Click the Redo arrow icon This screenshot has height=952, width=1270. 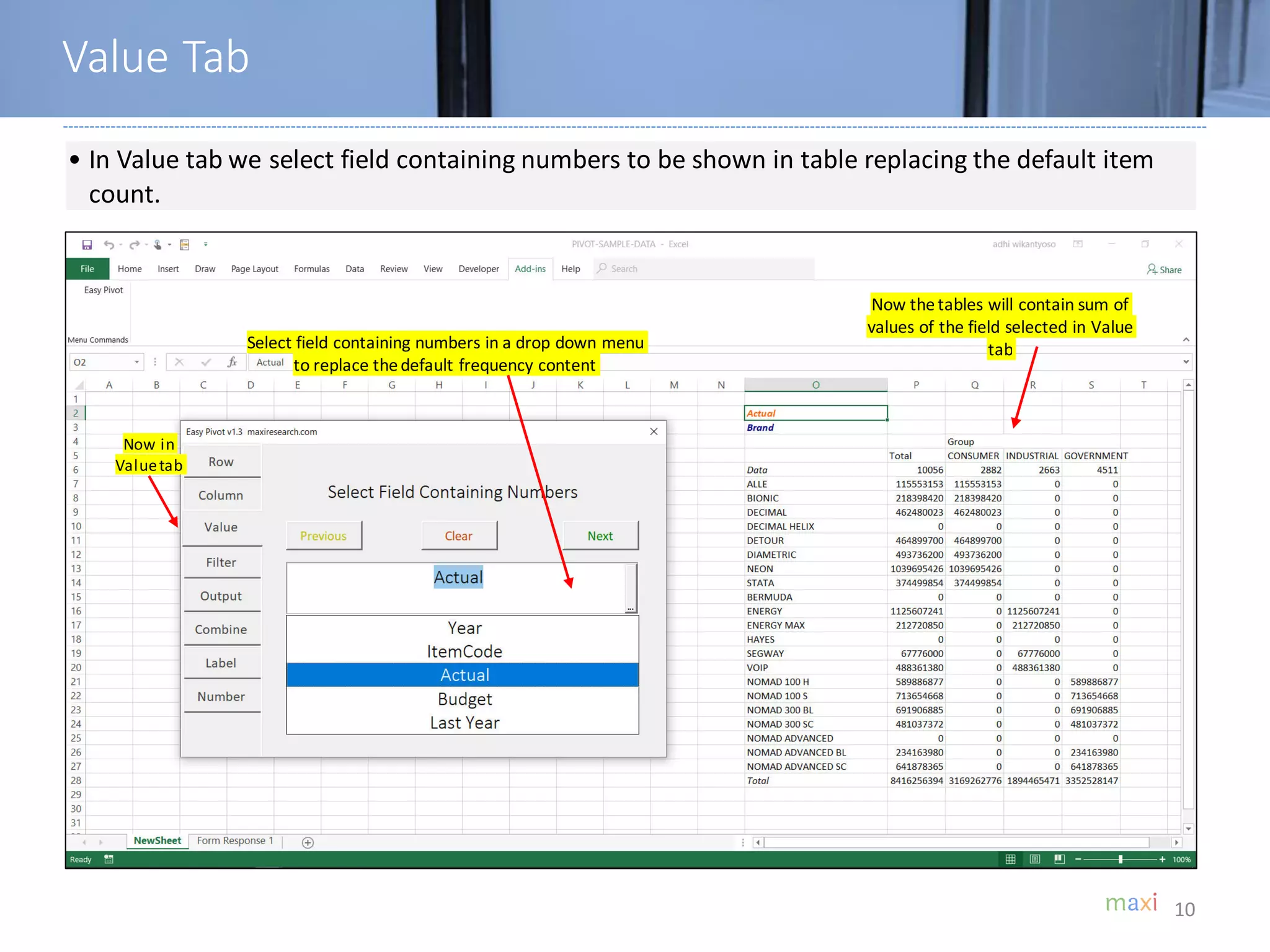(x=134, y=245)
